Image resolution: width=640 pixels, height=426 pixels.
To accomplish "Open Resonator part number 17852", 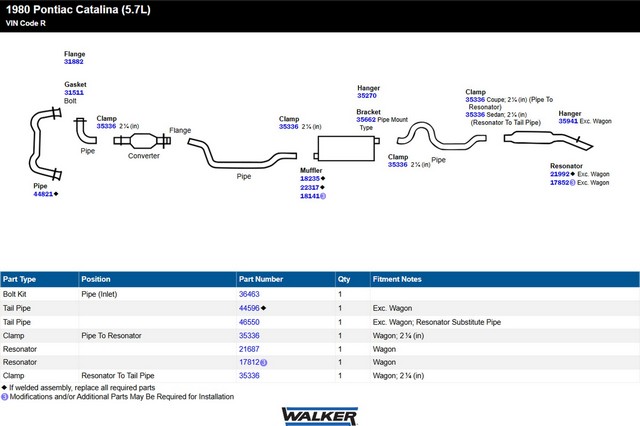I will 560,182.
